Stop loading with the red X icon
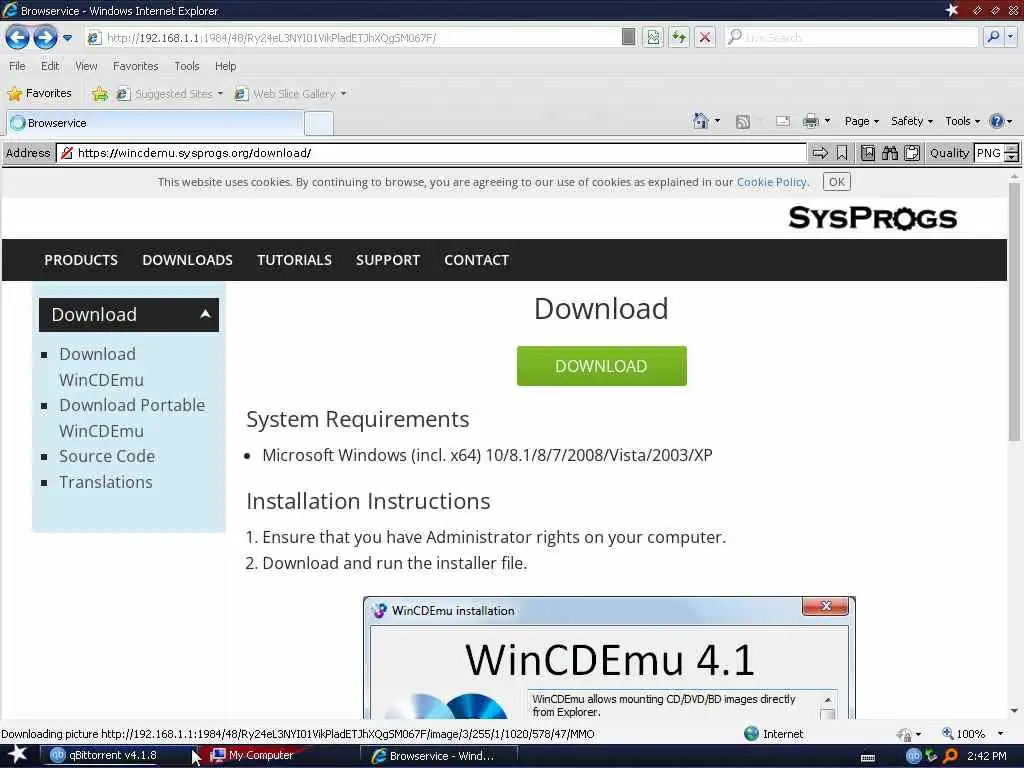This screenshot has height=768, width=1024. click(x=705, y=37)
